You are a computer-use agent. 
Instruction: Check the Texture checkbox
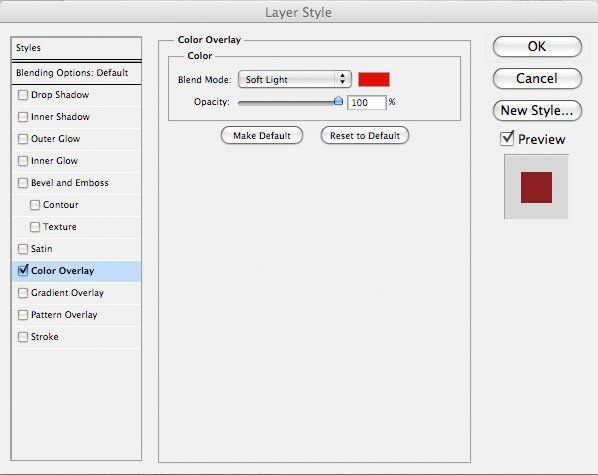point(35,227)
